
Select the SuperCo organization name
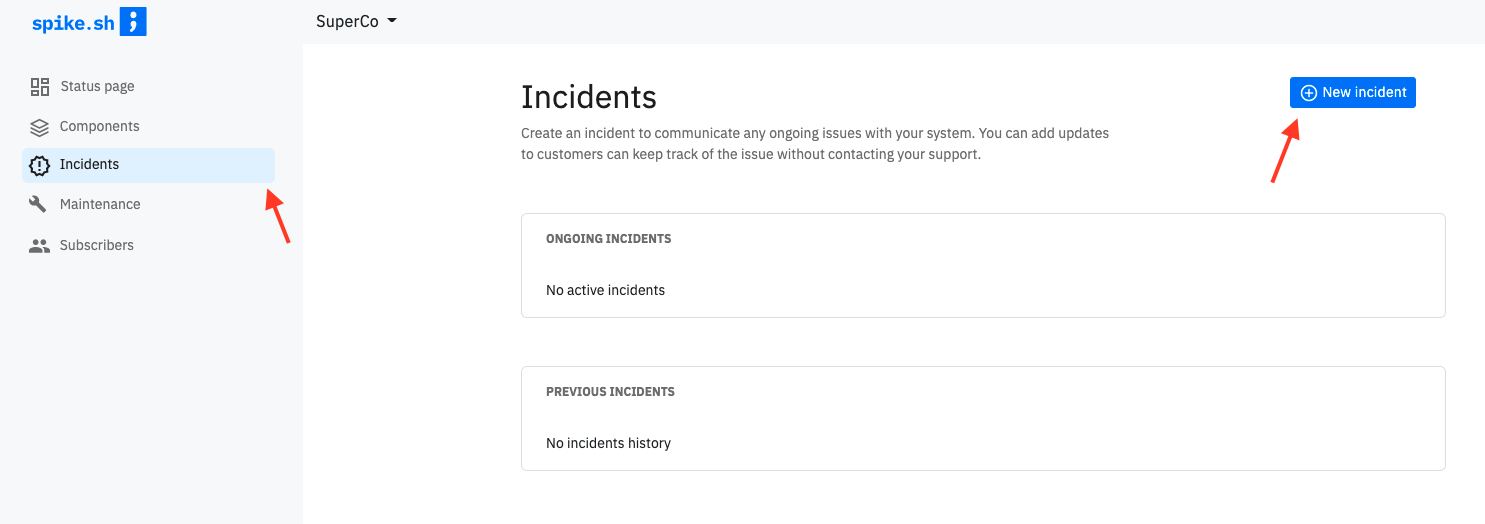[347, 21]
